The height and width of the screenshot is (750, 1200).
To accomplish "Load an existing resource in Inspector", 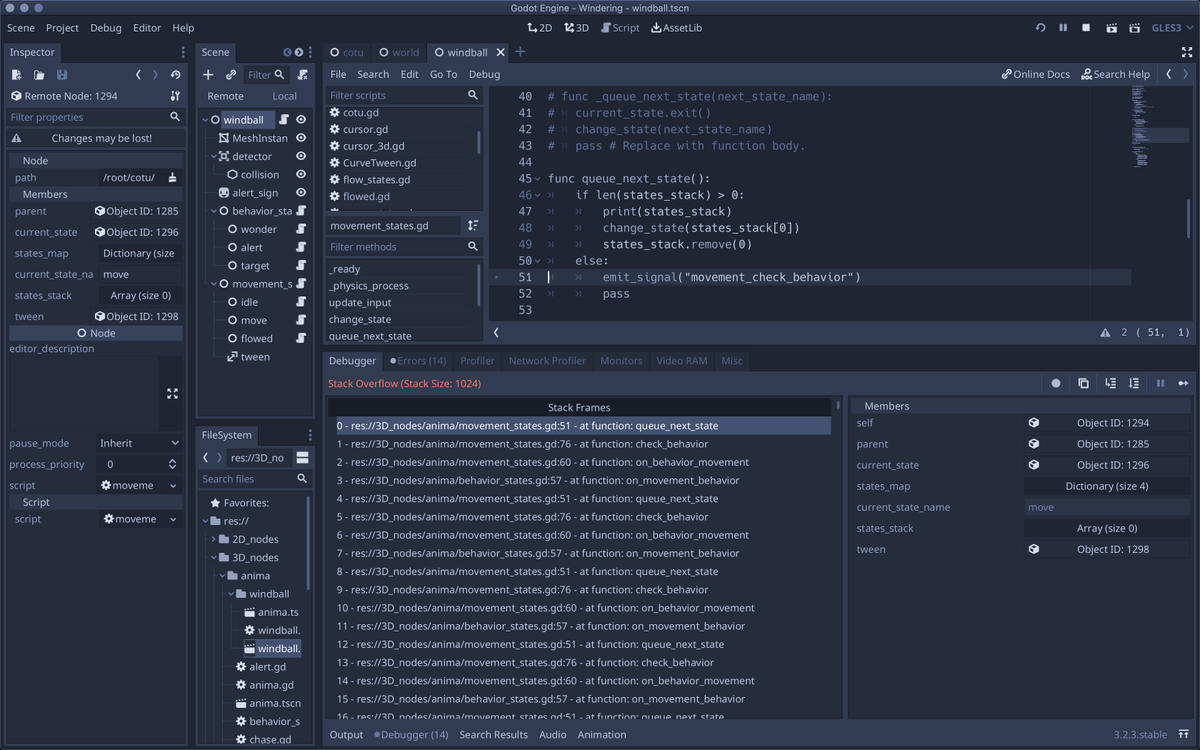I will pyautogui.click(x=39, y=75).
